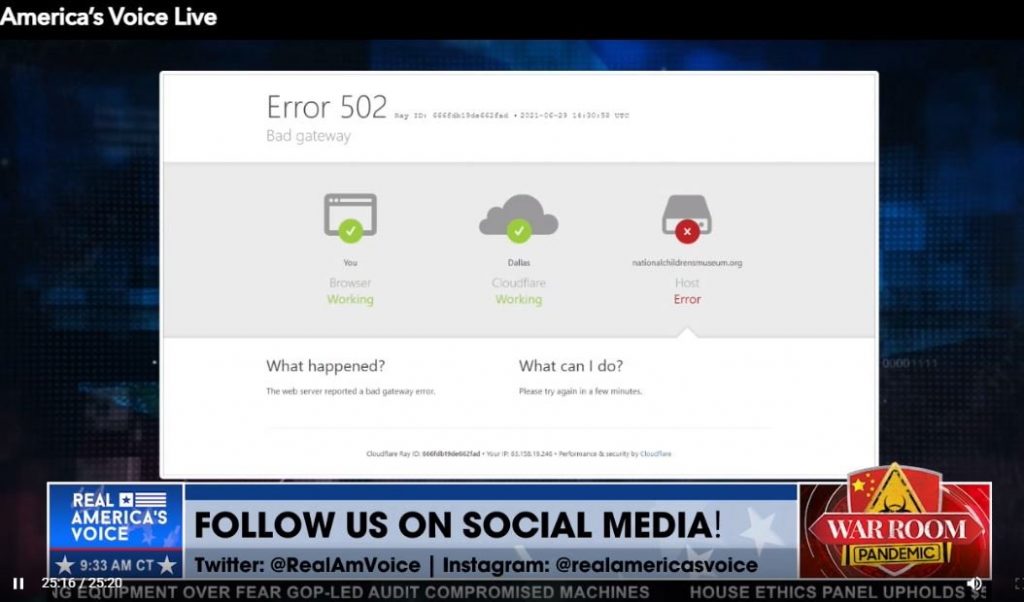Mute audio with the speaker icon
This screenshot has height=602, width=1024.
pyautogui.click(x=974, y=583)
